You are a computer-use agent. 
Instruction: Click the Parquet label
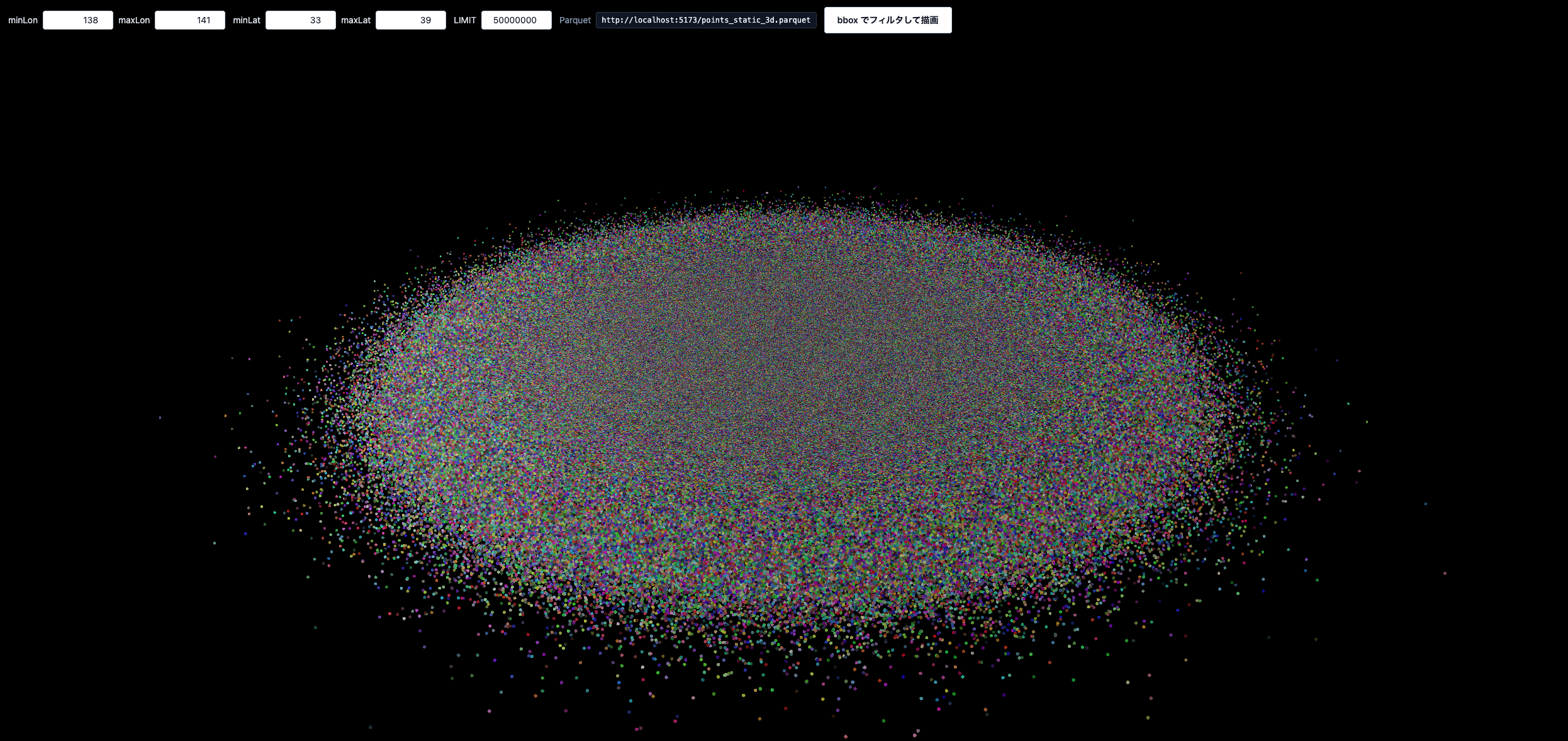click(574, 20)
